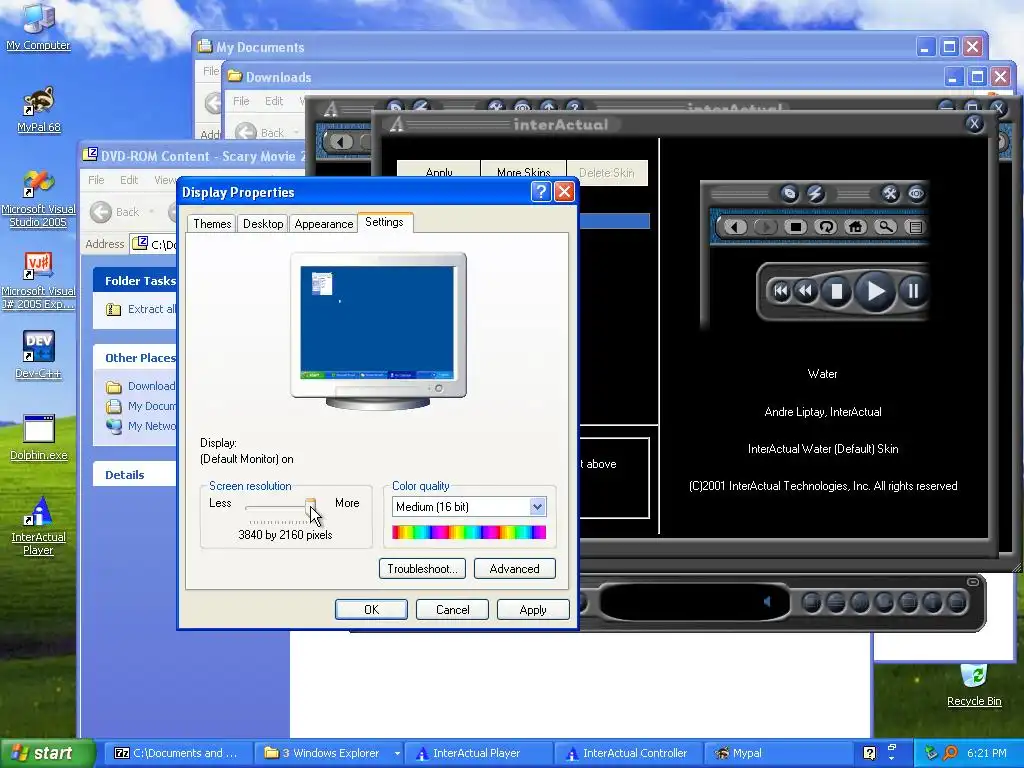The width and height of the screenshot is (1024, 768).
Task: Open the Start menu
Action: tap(48, 753)
